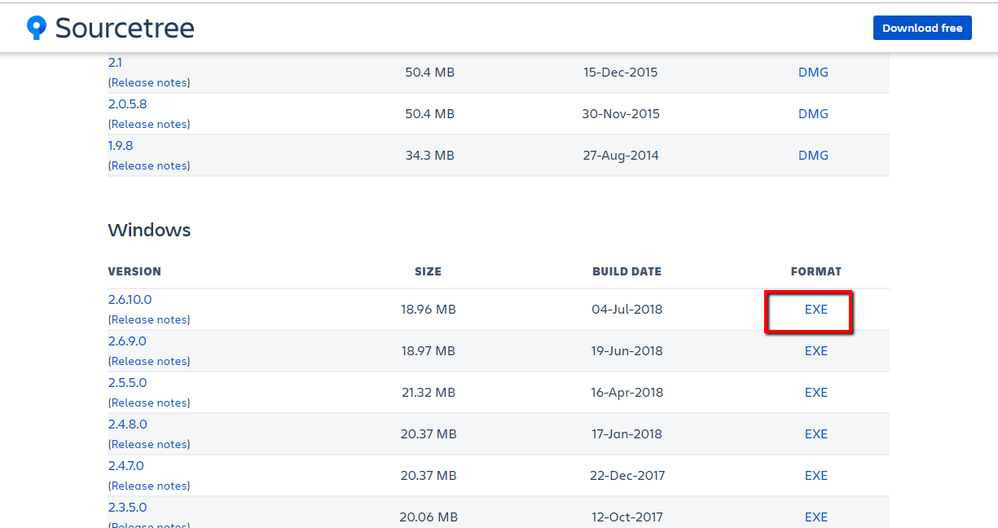Download the EXE for version 2.6.10.0
This screenshot has width=998, height=528.
tap(816, 309)
